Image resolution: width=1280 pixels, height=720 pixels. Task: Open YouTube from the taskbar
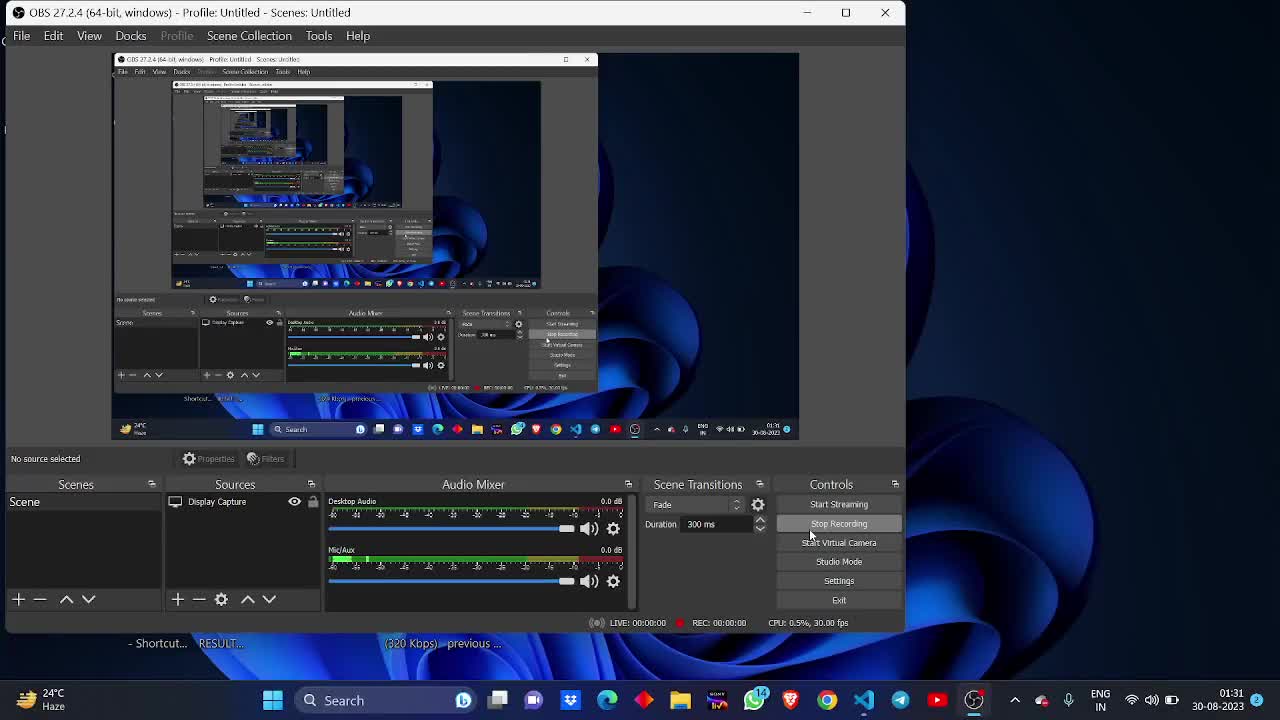pos(937,700)
